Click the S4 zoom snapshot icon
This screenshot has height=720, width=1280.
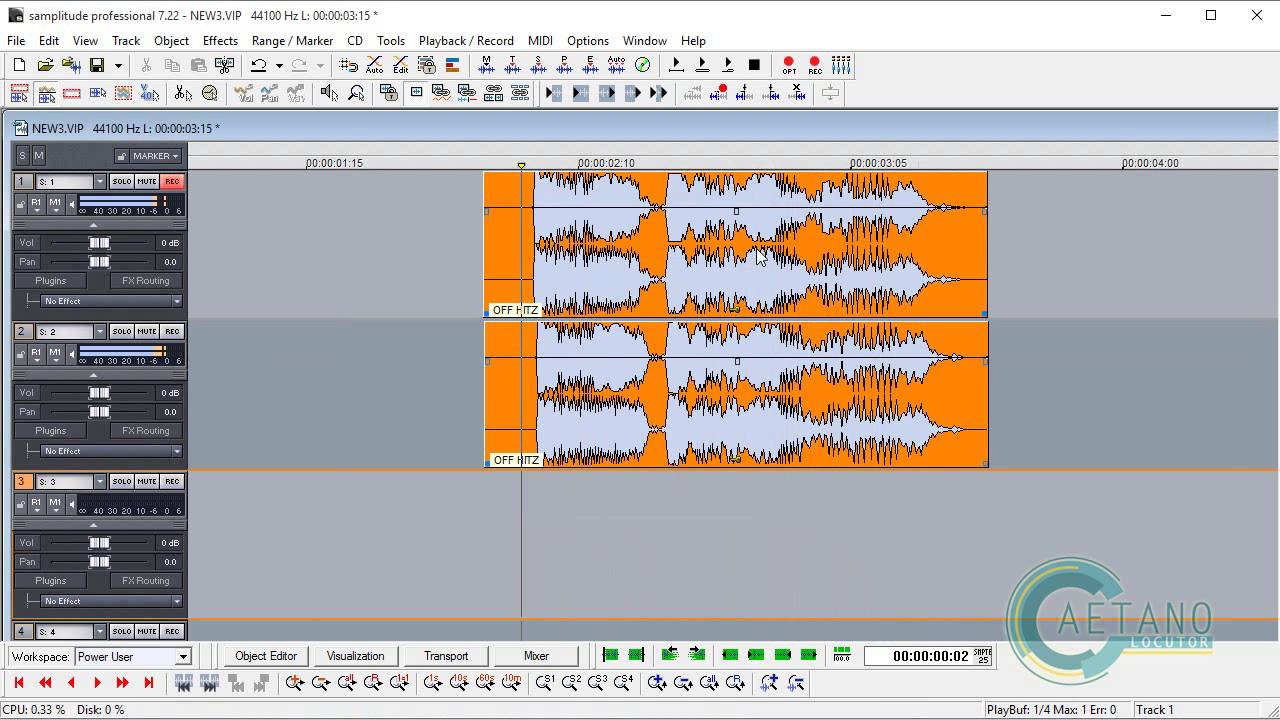623,683
